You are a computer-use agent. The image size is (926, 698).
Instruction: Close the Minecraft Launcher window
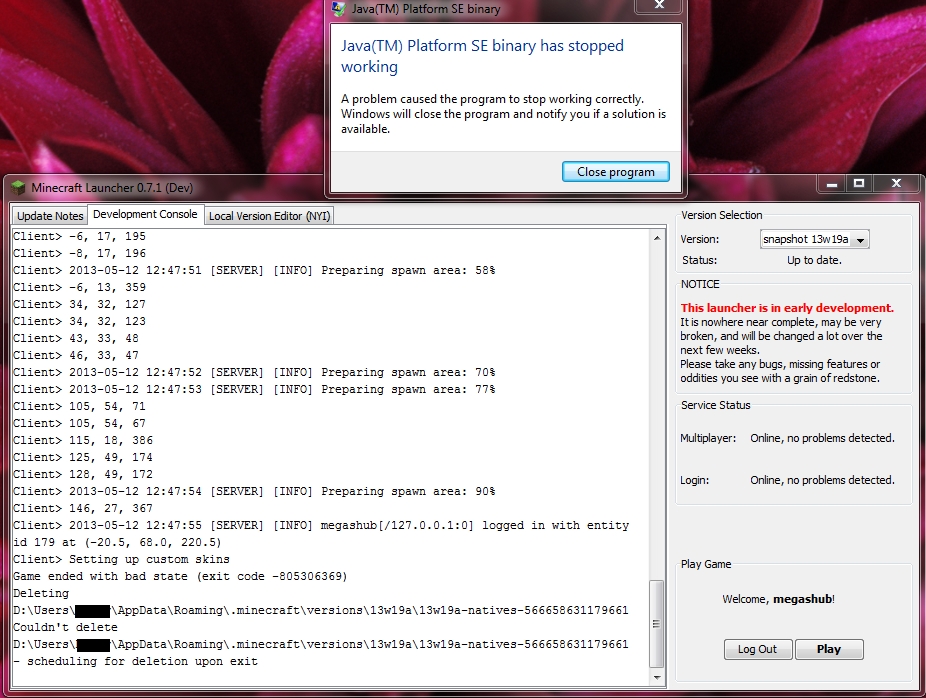[x=896, y=184]
